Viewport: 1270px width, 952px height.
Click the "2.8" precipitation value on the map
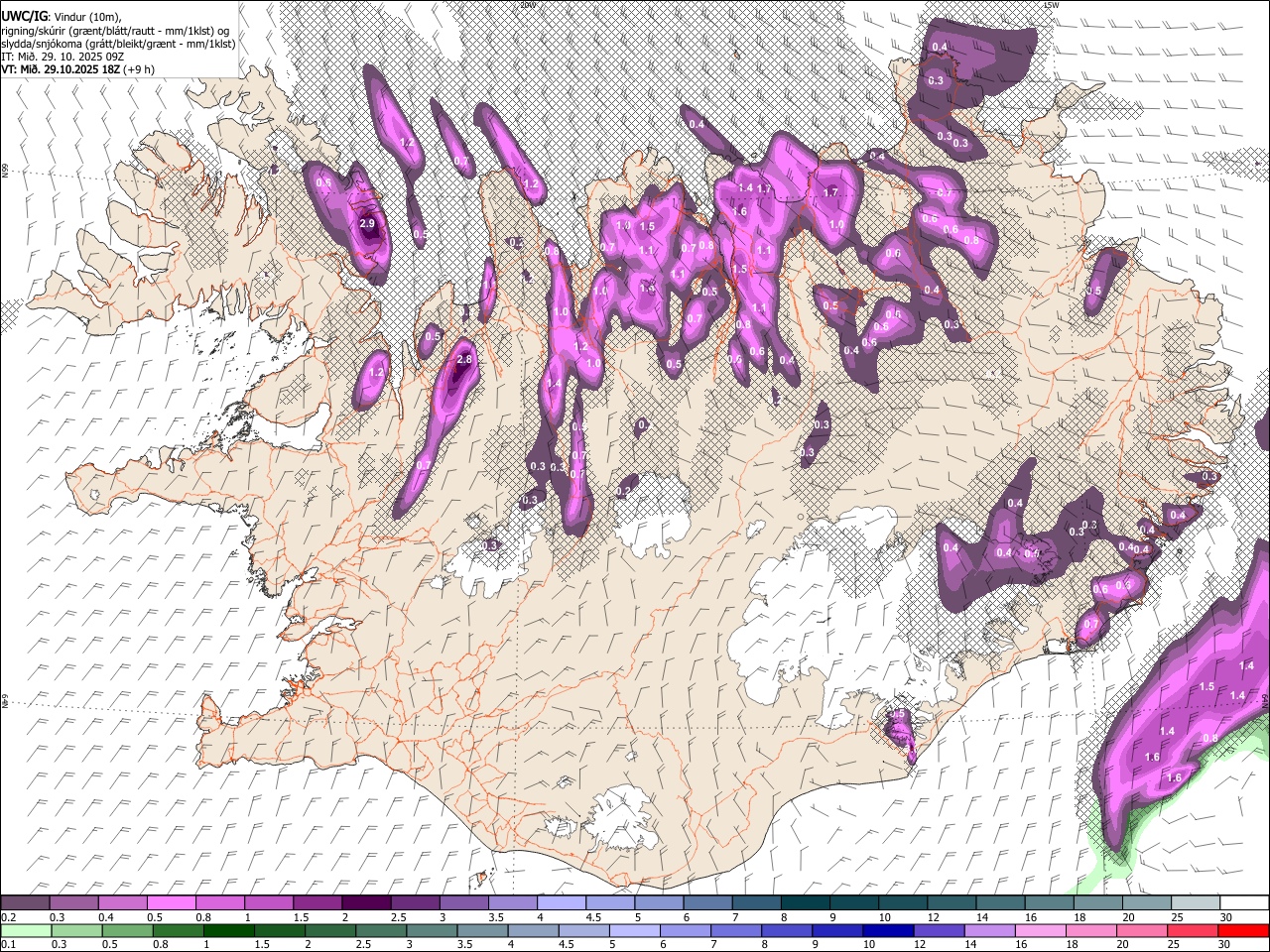(463, 359)
